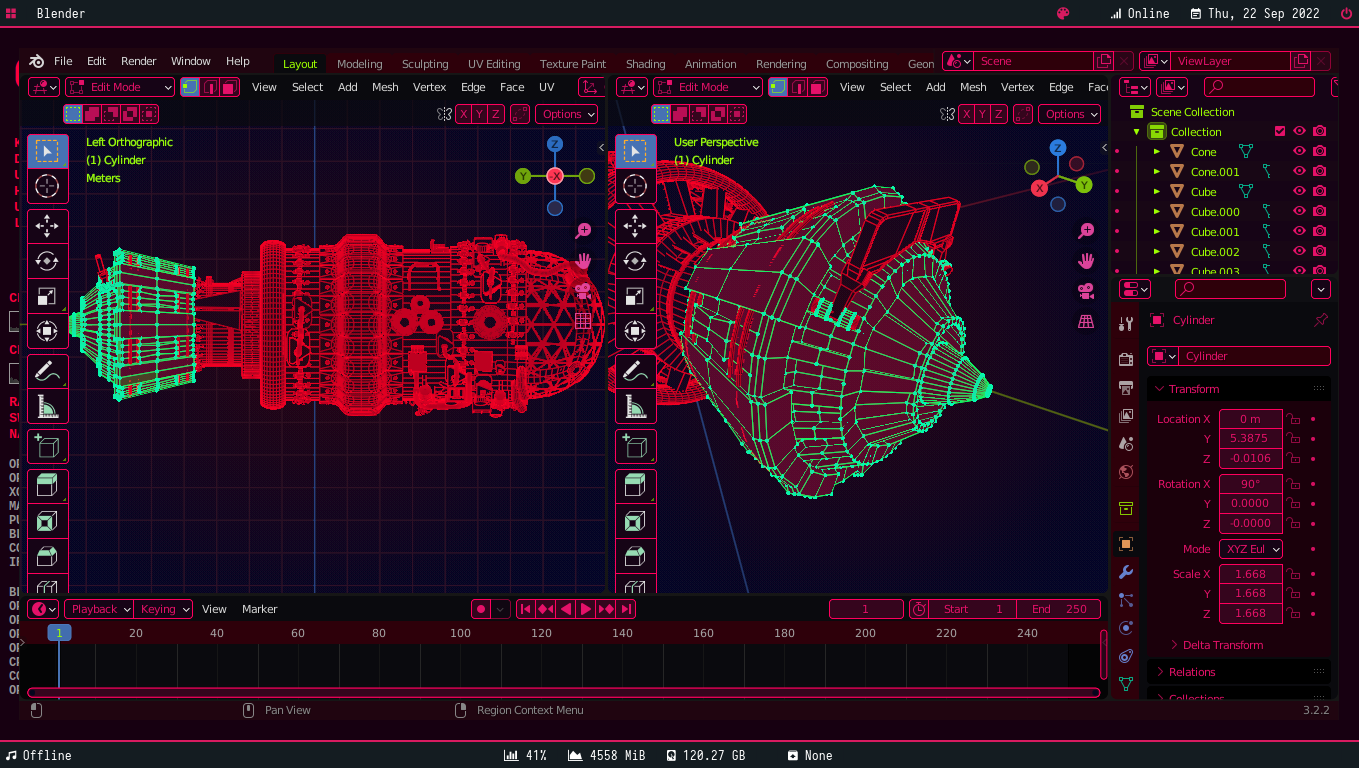Click the Location Y 5.3875 field

point(1250,438)
